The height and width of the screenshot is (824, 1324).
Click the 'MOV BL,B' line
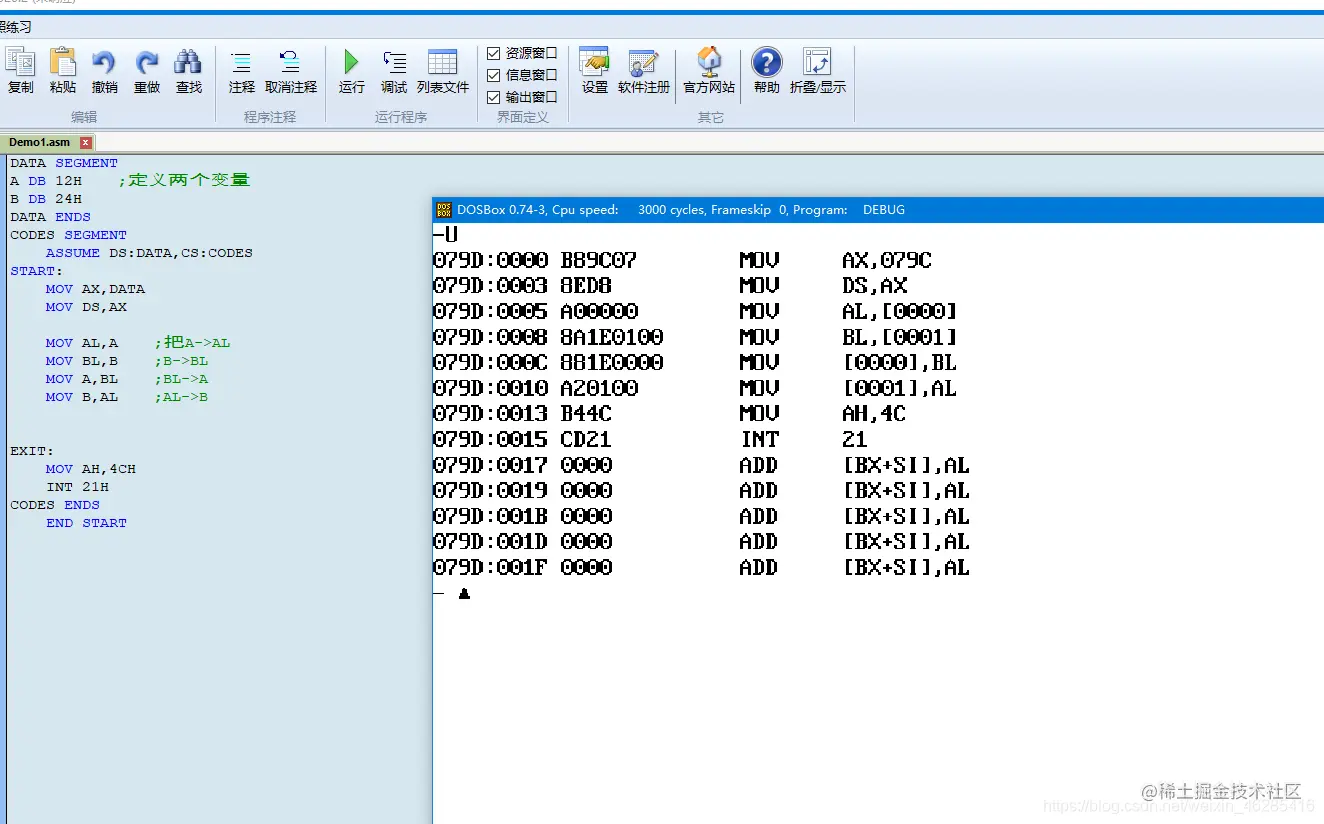pyautogui.click(x=81, y=361)
